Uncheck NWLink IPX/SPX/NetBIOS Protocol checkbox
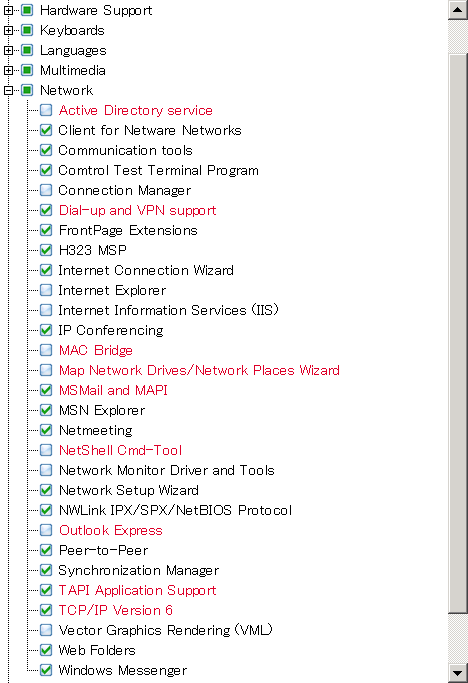Image resolution: width=468 pixels, height=683 pixels. coord(46,510)
